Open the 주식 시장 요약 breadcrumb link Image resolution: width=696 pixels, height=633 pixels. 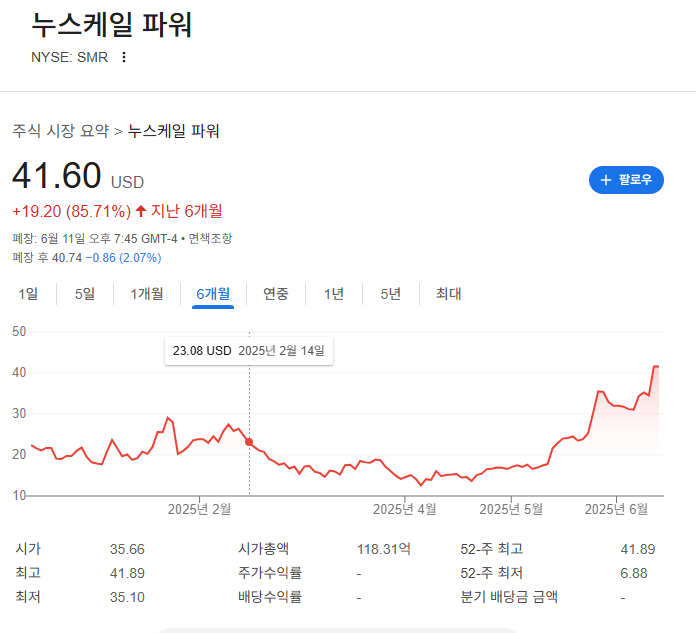60,131
